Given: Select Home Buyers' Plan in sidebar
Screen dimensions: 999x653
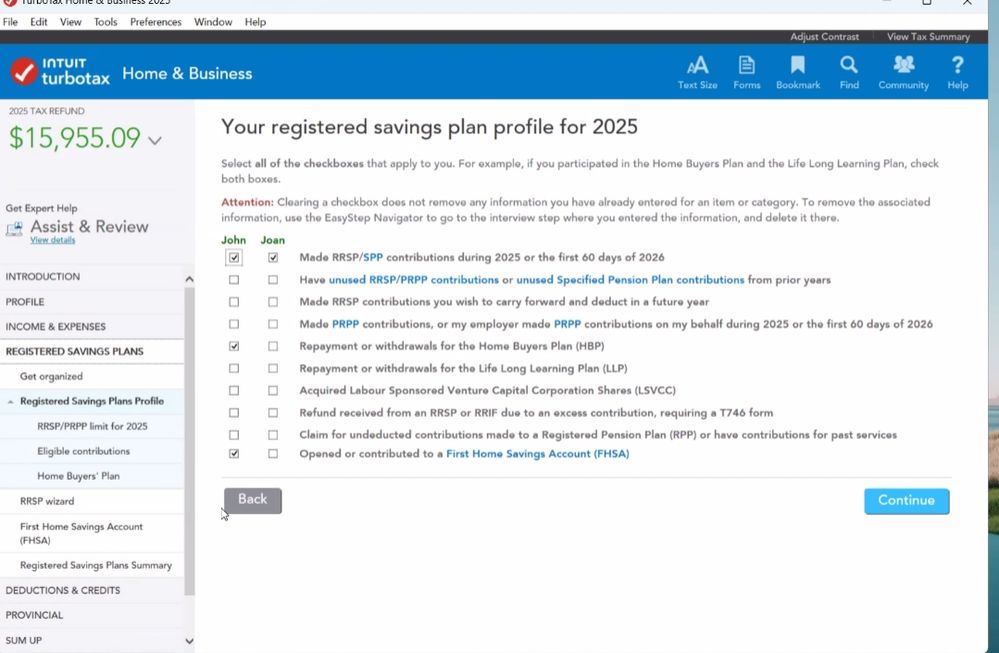Looking at the screenshot, I should point(78,476).
